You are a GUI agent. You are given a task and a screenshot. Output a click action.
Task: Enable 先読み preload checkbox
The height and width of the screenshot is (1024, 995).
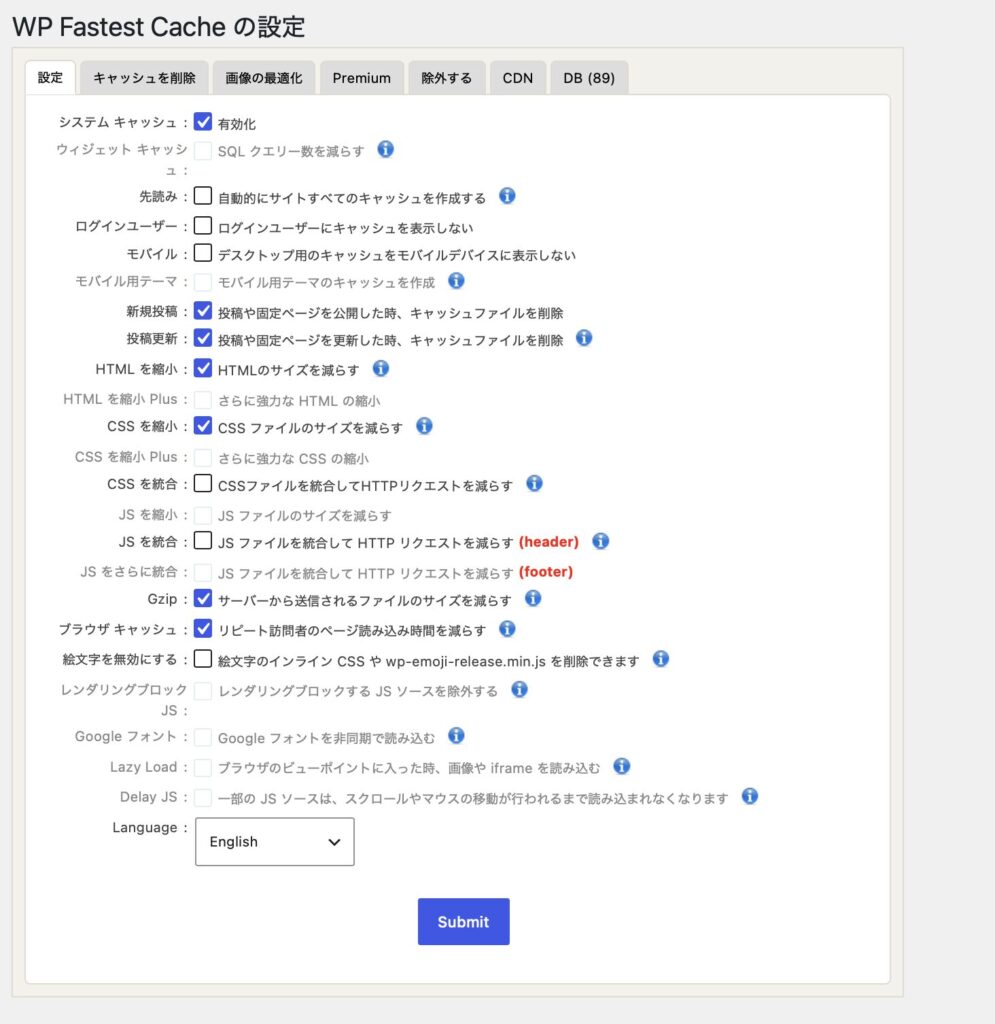(x=203, y=195)
